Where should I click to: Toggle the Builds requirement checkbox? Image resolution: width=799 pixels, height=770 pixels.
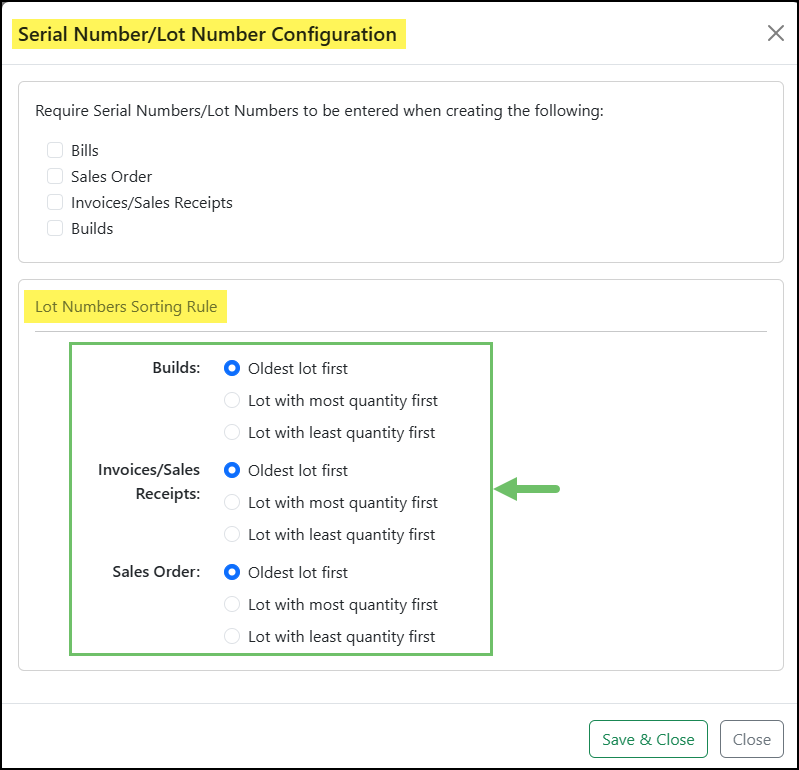point(55,229)
